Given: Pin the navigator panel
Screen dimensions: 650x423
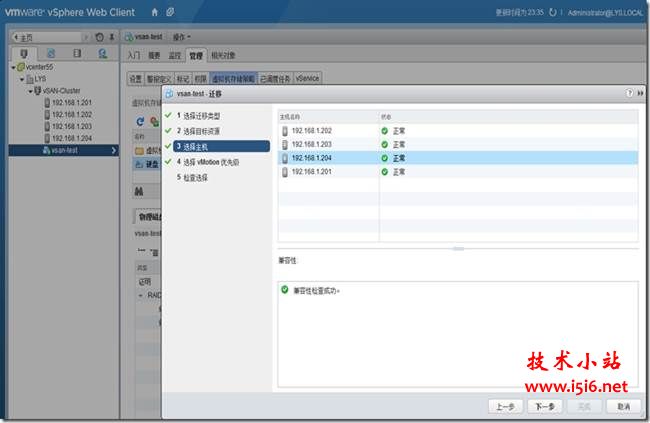Looking at the screenshot, I should [112, 37].
